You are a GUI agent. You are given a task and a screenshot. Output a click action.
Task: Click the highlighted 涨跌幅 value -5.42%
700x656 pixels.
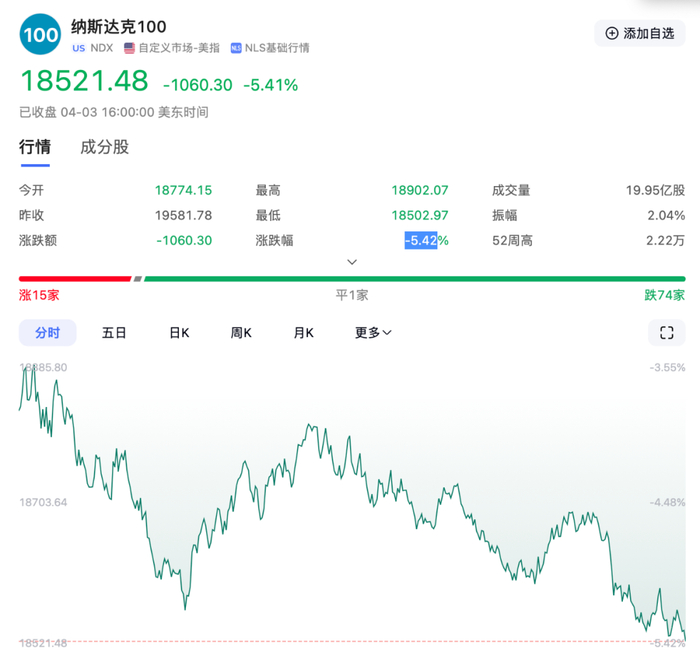(x=426, y=241)
